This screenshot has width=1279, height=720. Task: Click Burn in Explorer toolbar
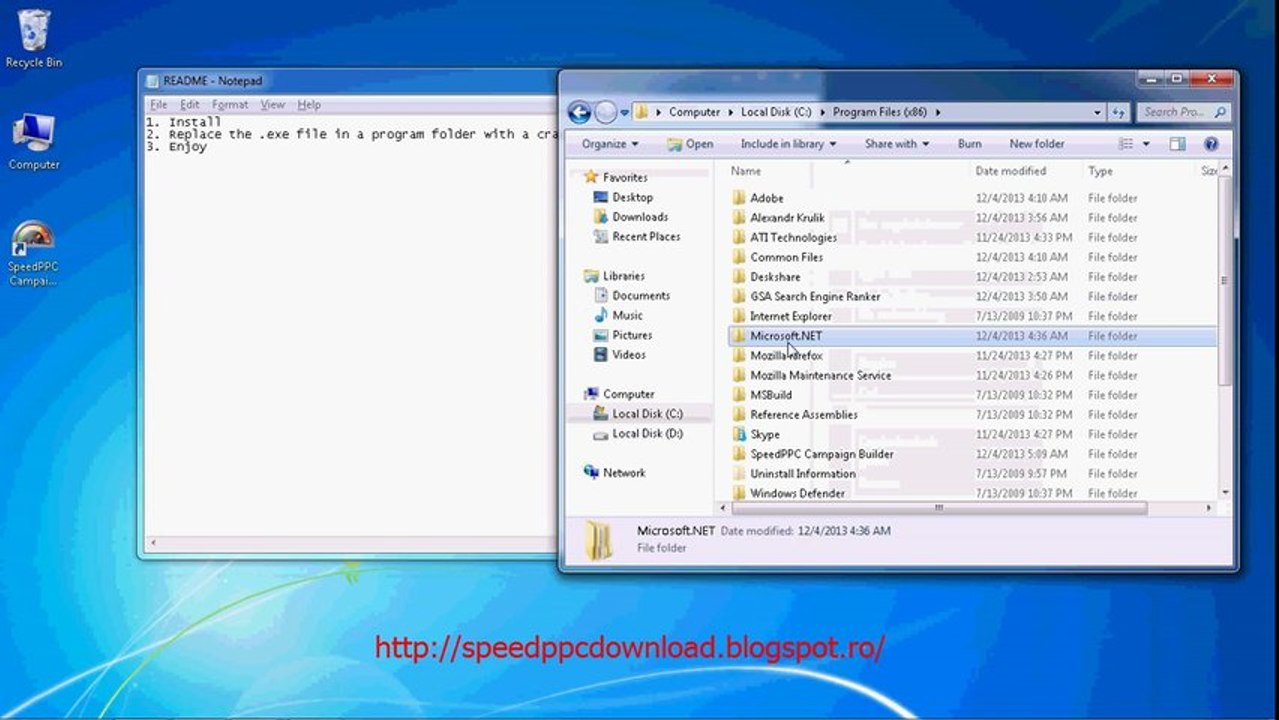tap(969, 144)
